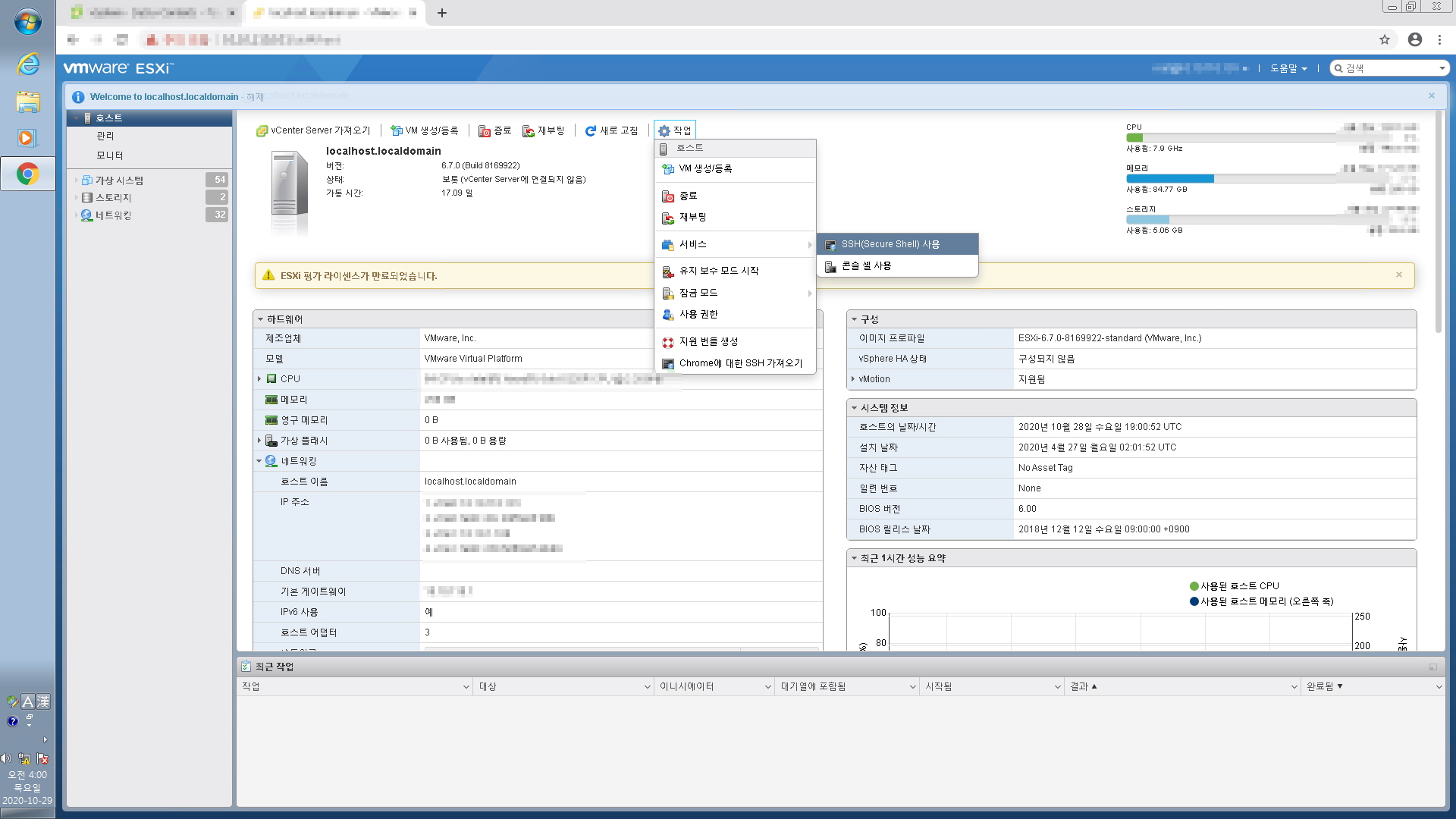1456x819 pixels.
Task: Toggle 사용된 호스트 CPU legend series
Action: [1234, 586]
